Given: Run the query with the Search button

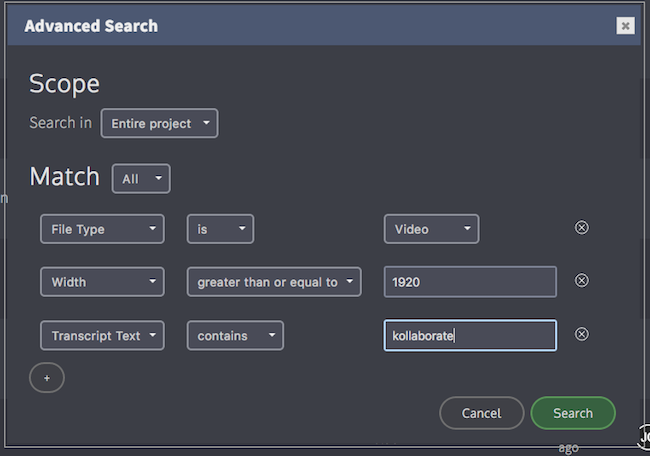Looking at the screenshot, I should click(573, 413).
